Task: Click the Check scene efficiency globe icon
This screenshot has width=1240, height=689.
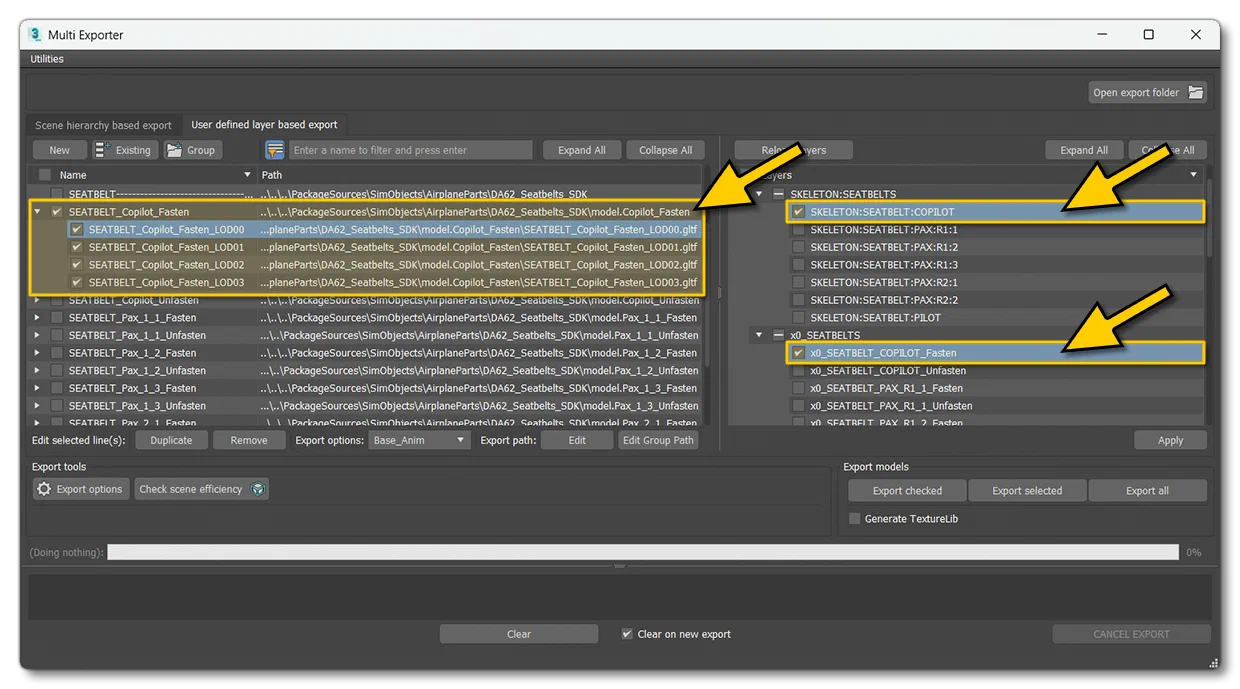Action: coord(258,489)
